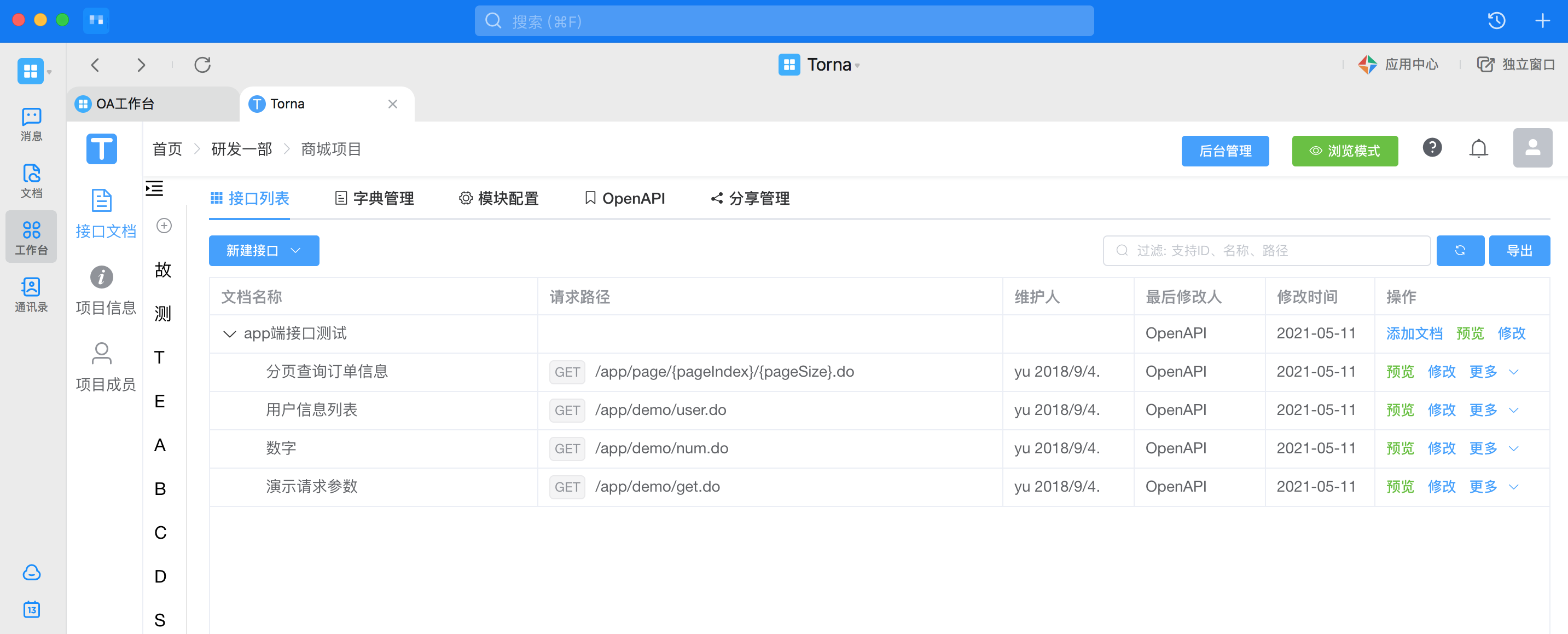Click the 演示请求参数 document name
1568x634 pixels.
(312, 487)
